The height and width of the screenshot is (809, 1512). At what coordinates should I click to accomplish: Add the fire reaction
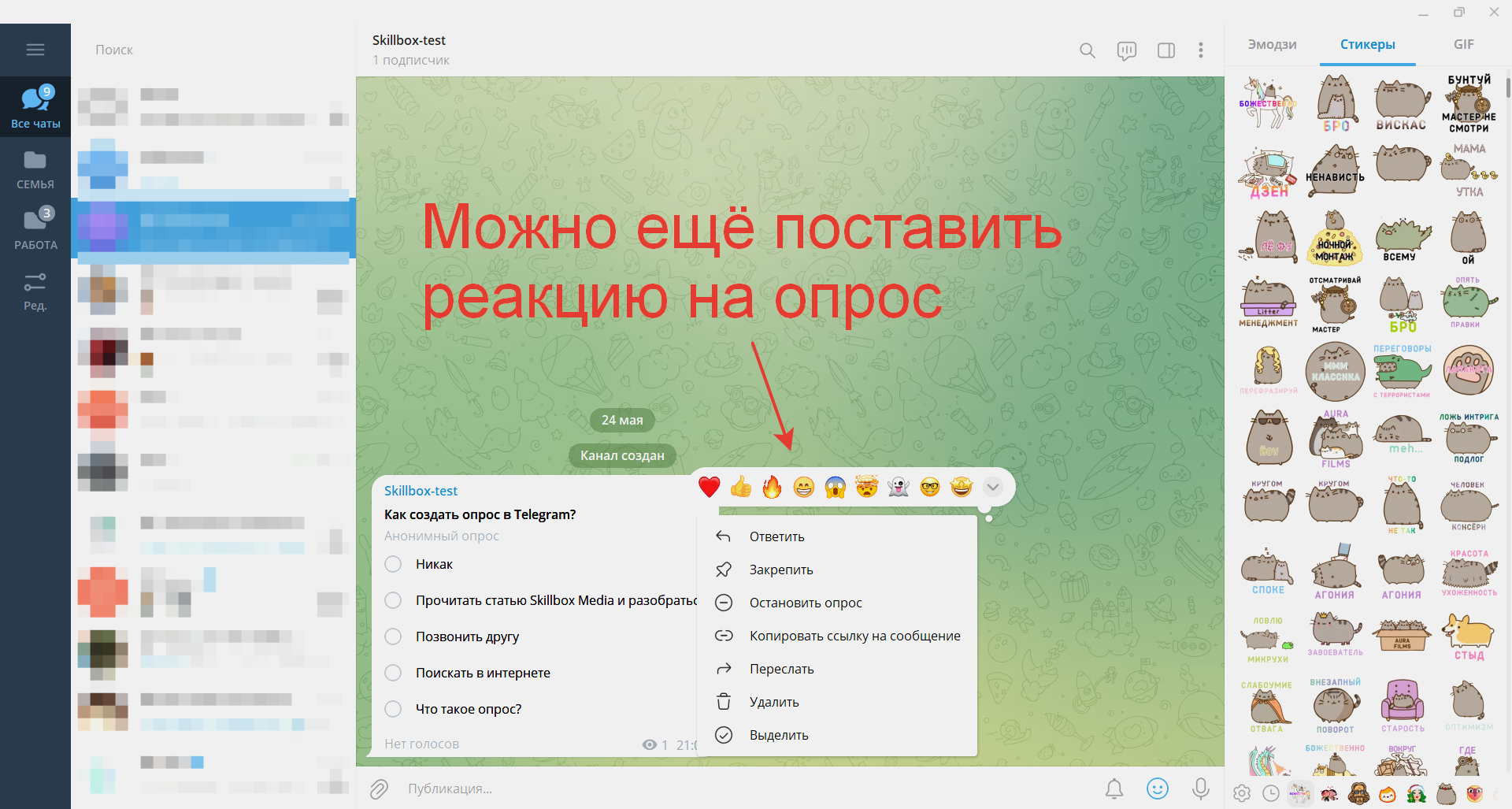click(773, 487)
